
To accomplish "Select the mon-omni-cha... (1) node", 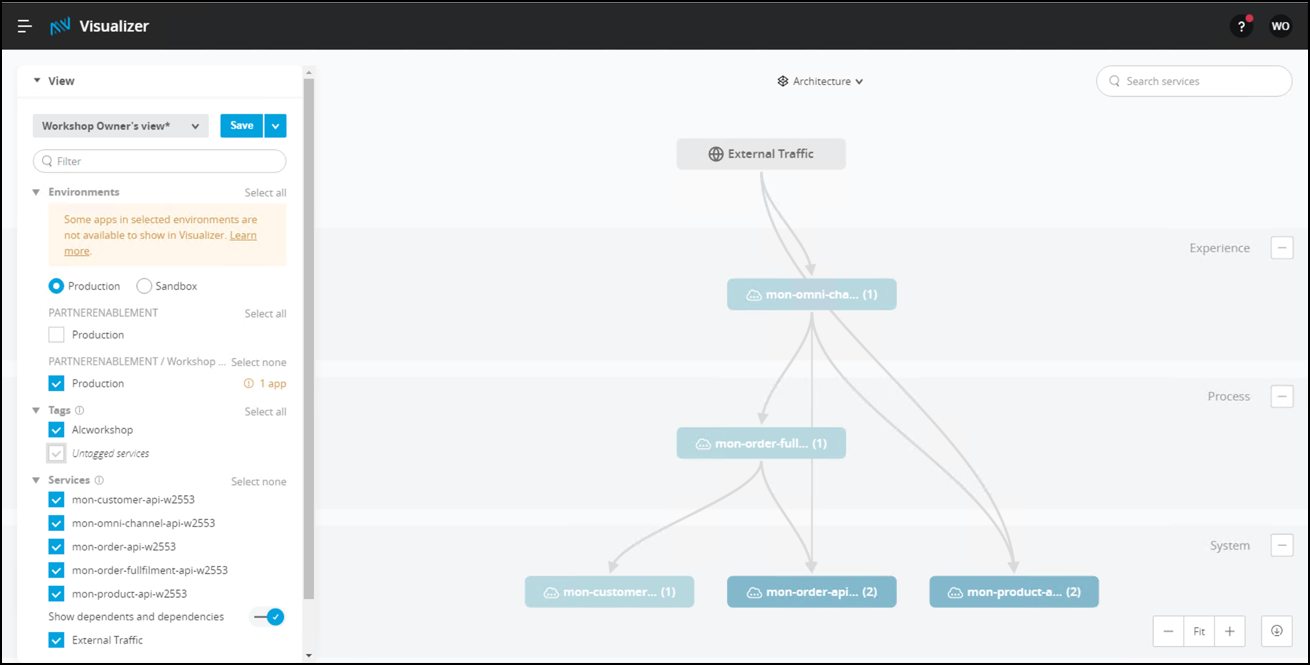I will tap(812, 295).
